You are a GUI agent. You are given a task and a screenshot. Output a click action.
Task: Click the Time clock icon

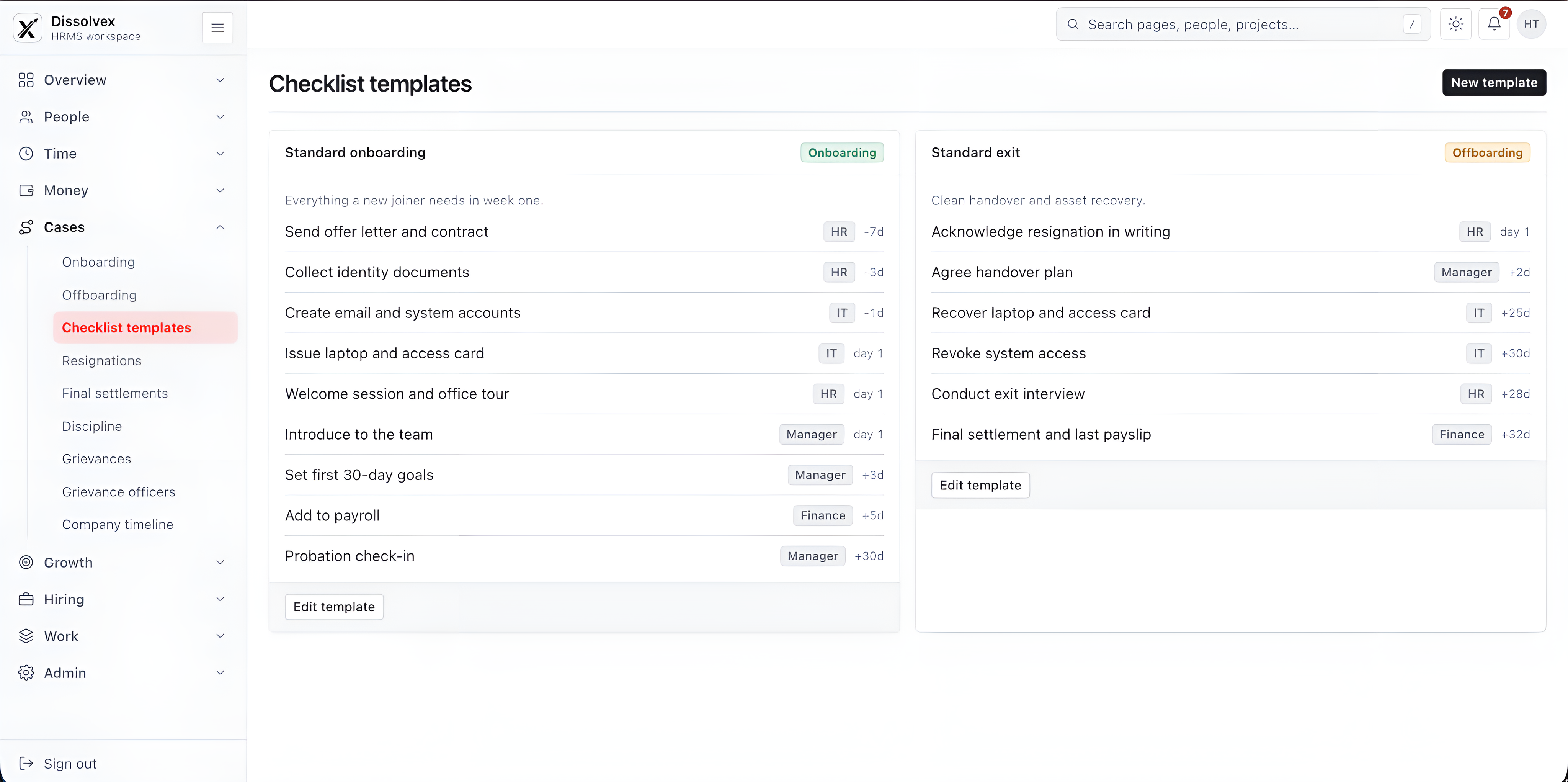[26, 154]
